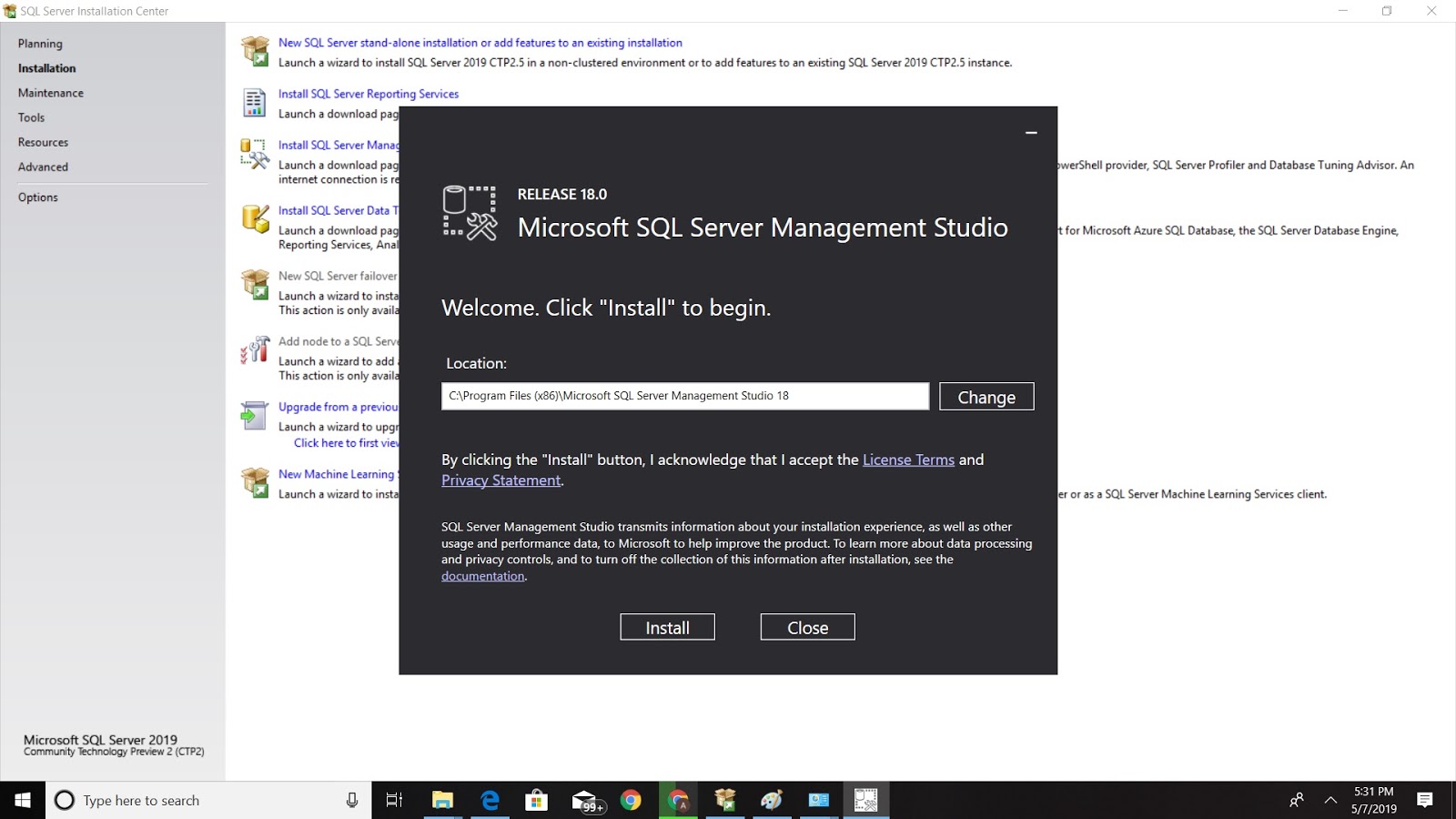Image resolution: width=1456 pixels, height=819 pixels.
Task: Open File Explorer from the taskbar
Action: [x=442, y=800]
